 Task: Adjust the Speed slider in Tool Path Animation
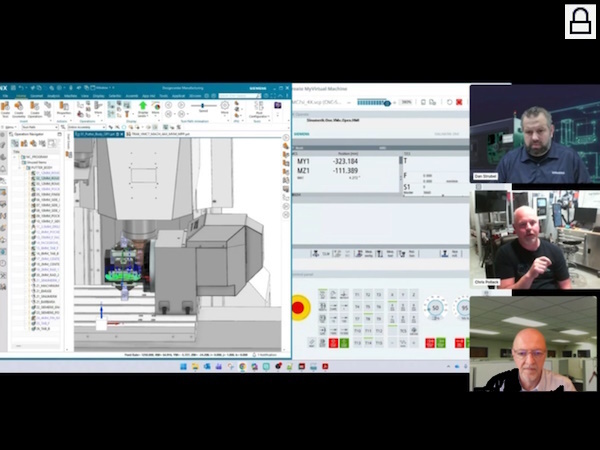click(203, 106)
